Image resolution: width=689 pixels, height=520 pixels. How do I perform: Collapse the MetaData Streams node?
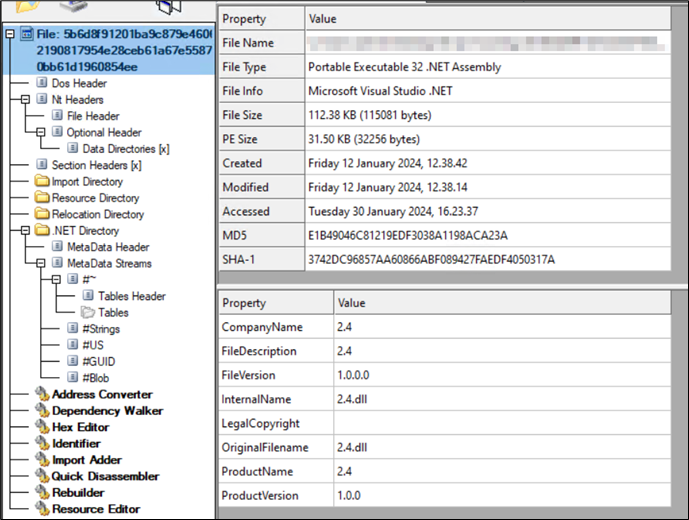(x=41, y=263)
